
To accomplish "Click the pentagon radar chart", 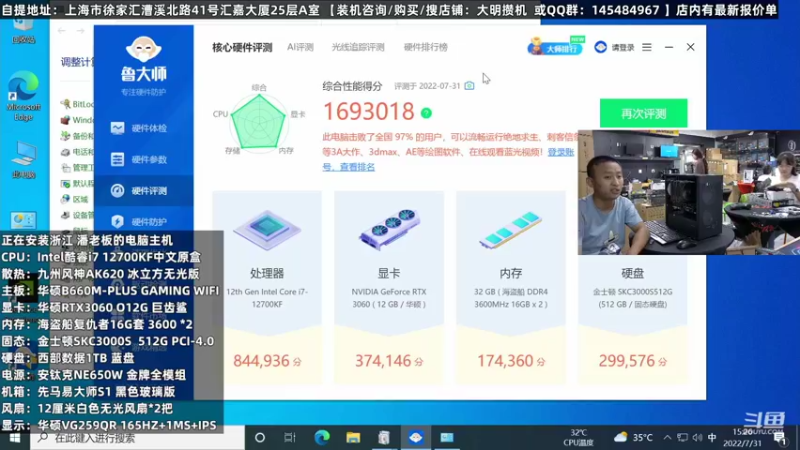I will coord(258,122).
